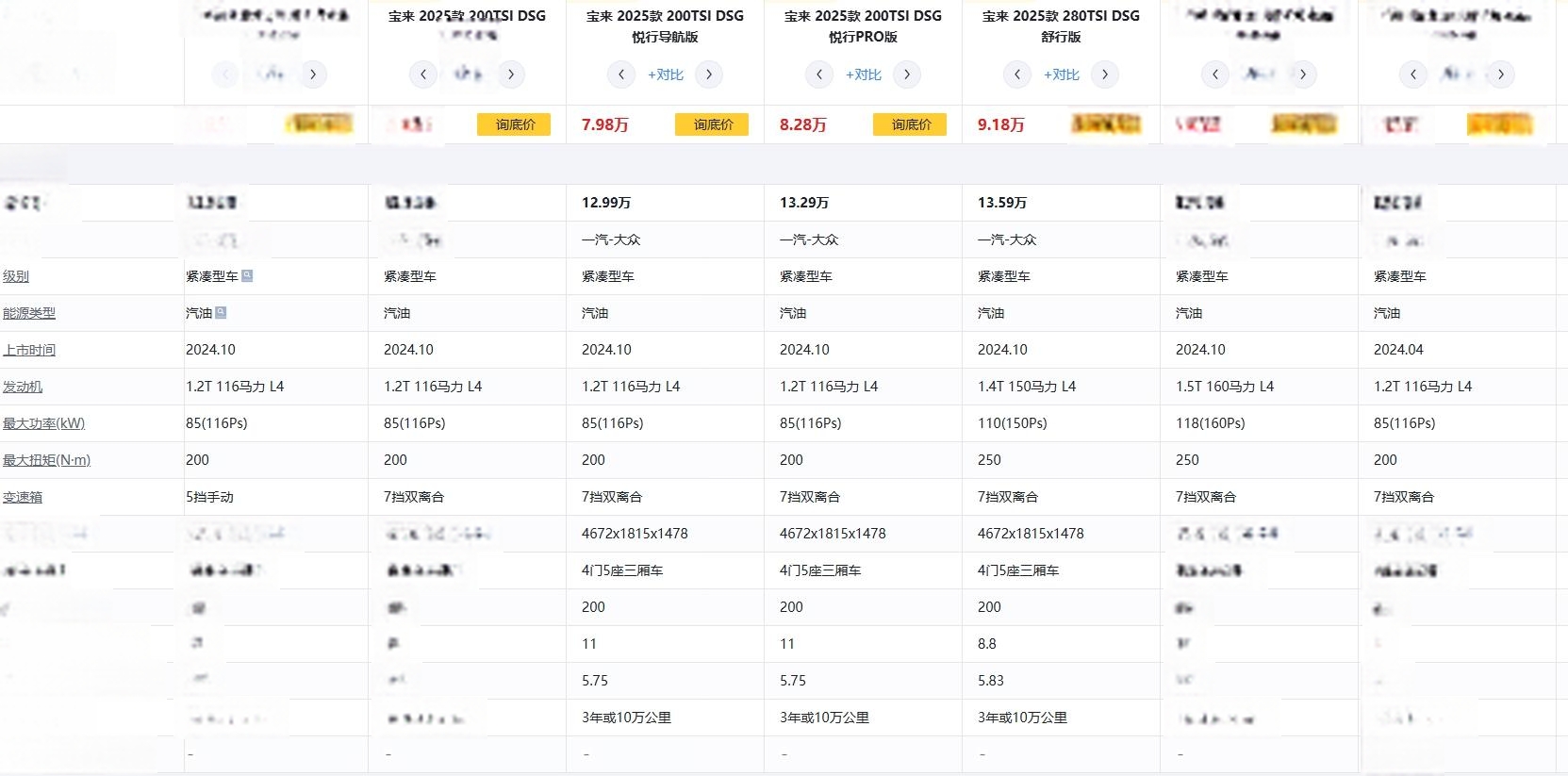Click 4672x1815x1478 in the 舒行版 column
The width and height of the screenshot is (1568, 776).
[x=1031, y=534]
